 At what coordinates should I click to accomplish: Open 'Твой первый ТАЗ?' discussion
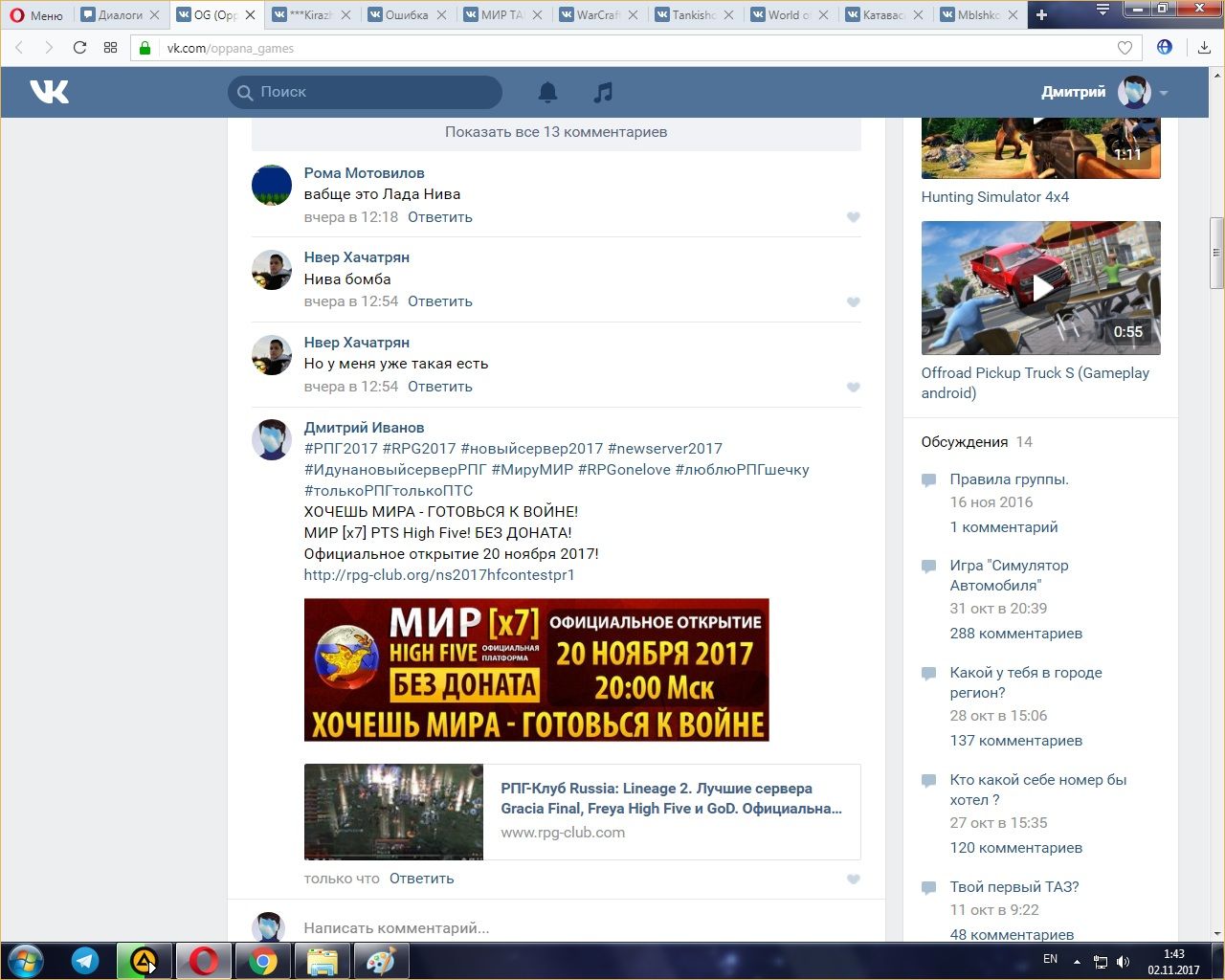(x=1014, y=887)
